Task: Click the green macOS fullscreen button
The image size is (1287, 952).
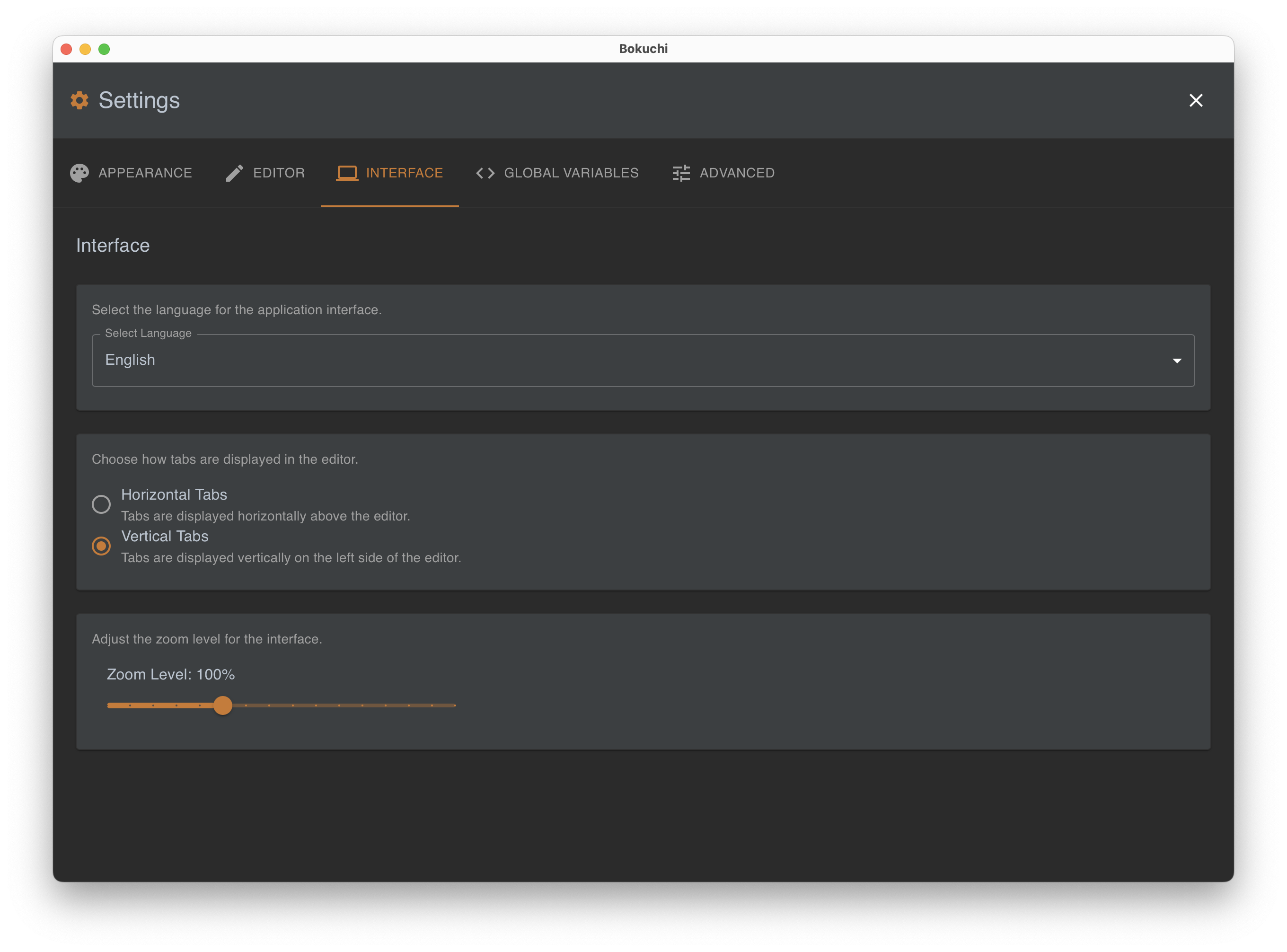Action: (104, 50)
